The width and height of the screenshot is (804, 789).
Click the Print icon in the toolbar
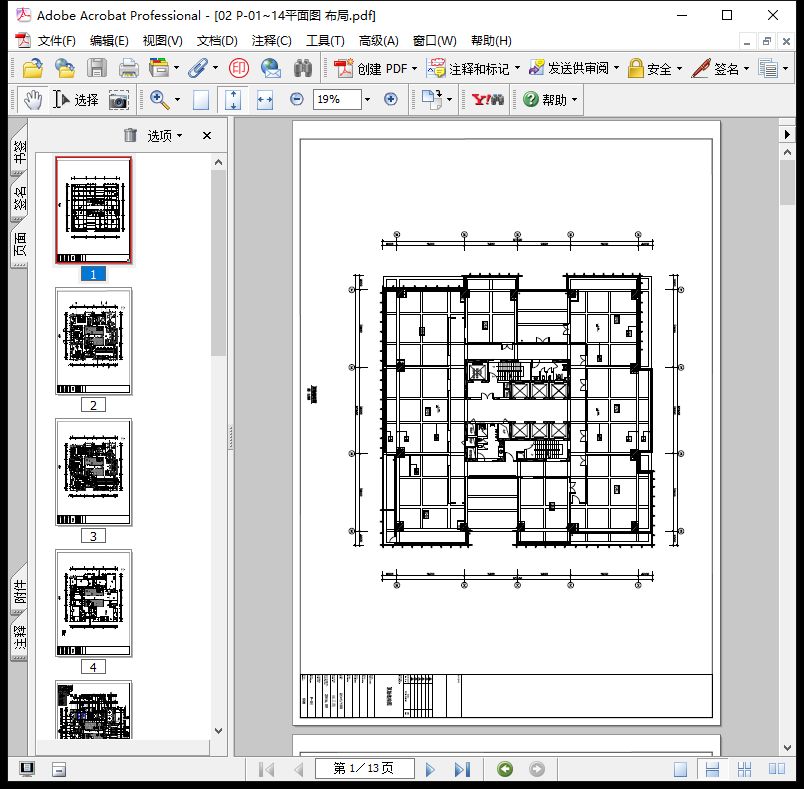(x=128, y=69)
